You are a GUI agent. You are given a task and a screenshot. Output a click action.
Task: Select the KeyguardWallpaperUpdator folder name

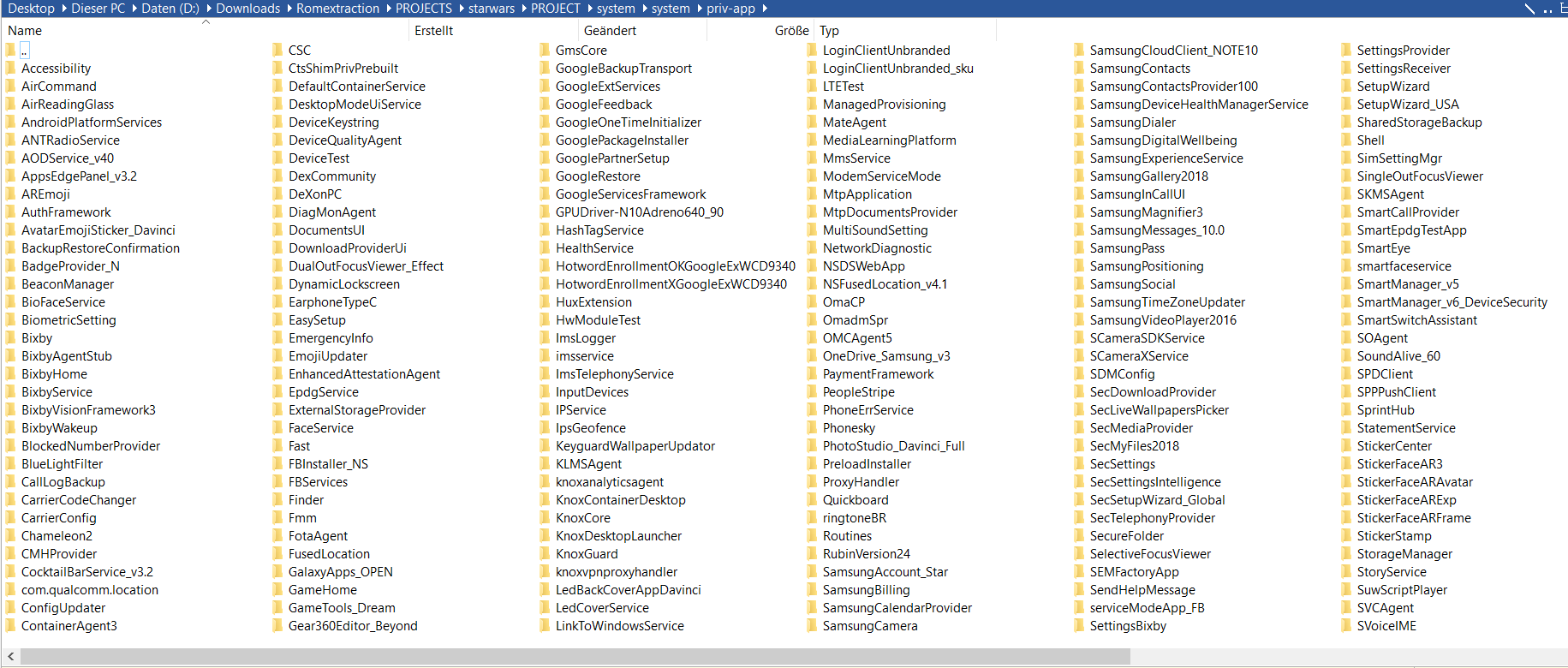[x=635, y=446]
